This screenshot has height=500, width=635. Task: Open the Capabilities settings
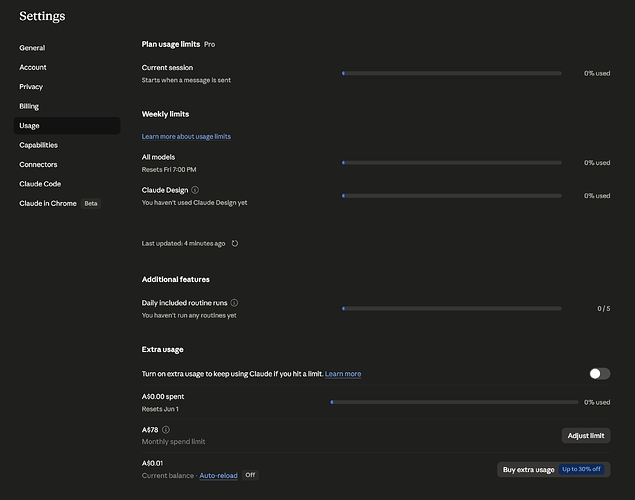point(38,145)
